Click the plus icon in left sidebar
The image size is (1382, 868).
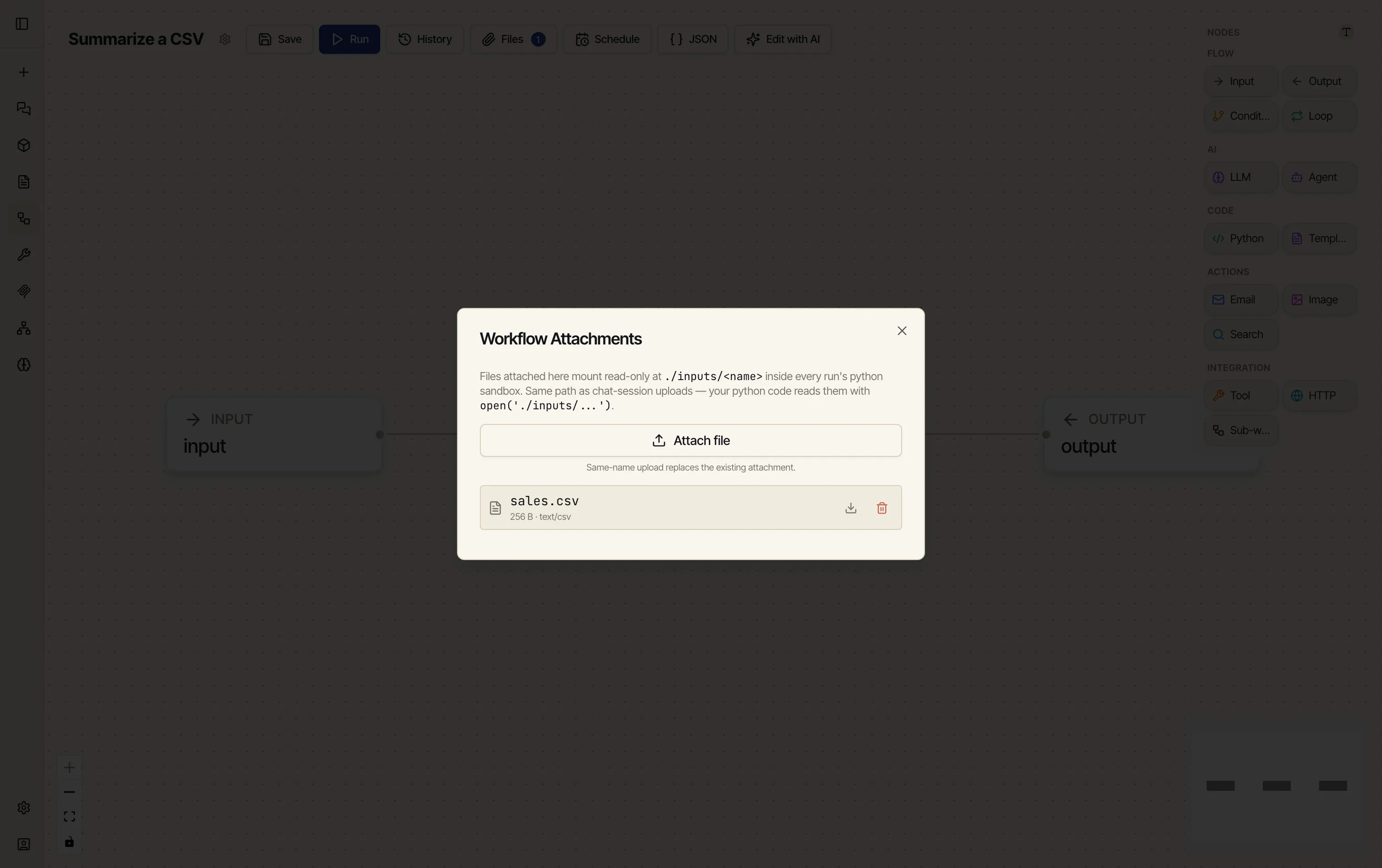[x=23, y=72]
